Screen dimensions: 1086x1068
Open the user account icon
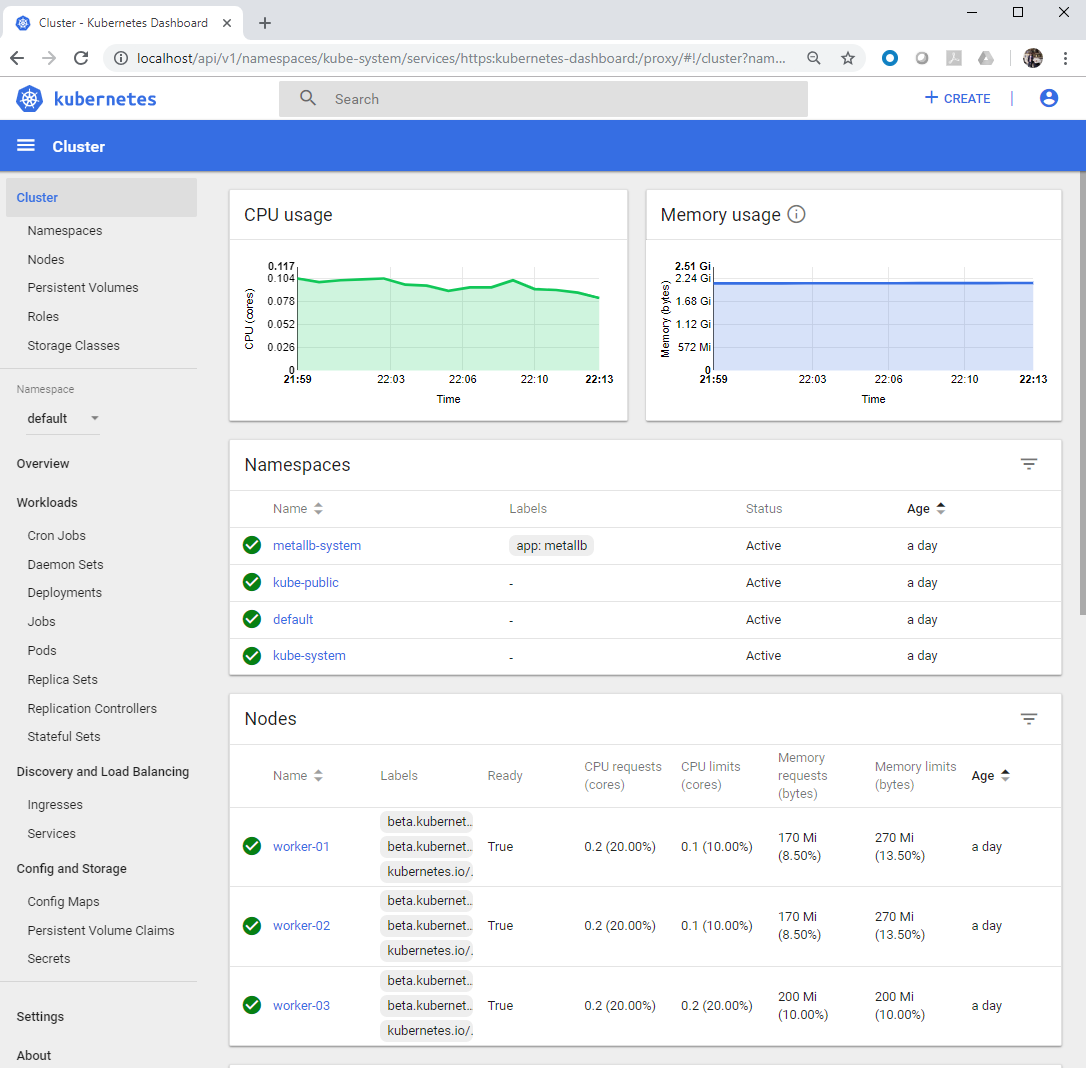[x=1049, y=98]
